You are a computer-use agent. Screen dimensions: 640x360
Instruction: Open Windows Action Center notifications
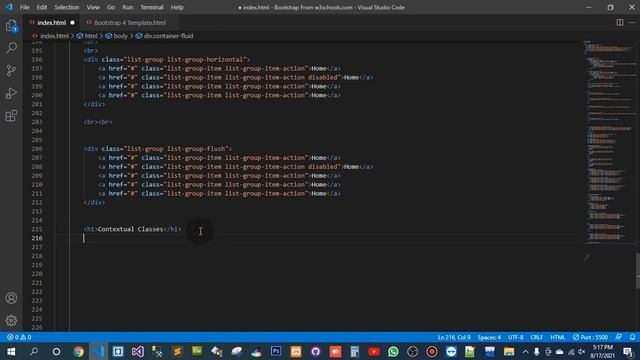(629, 351)
